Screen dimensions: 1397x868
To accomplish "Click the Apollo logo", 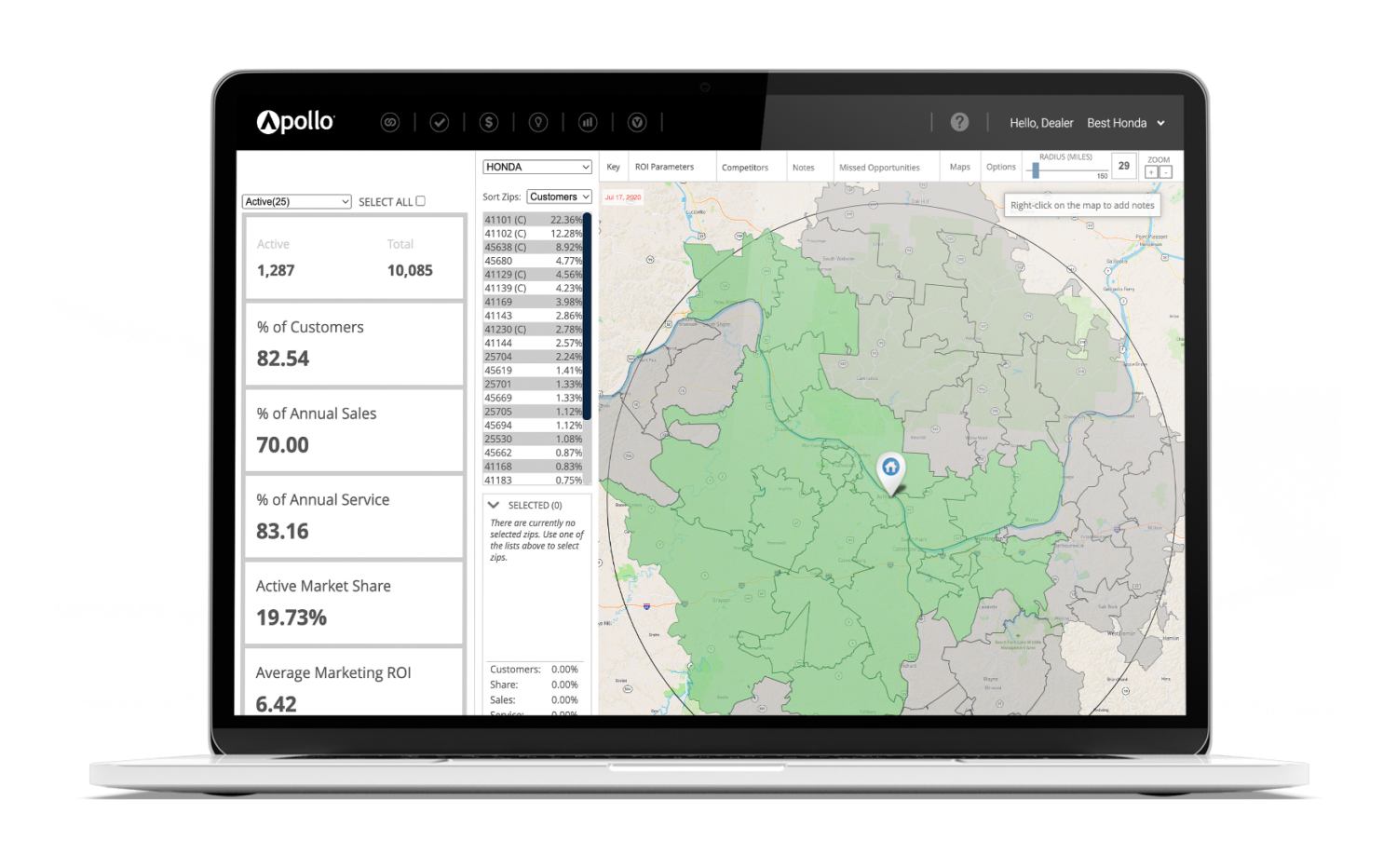I will click(294, 121).
